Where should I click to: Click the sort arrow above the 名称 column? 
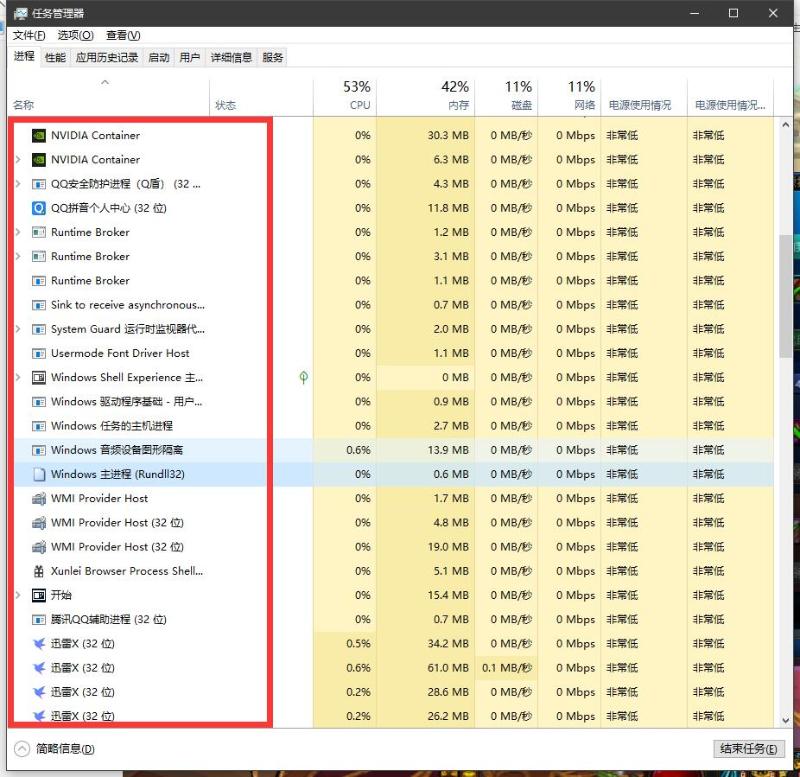click(105, 82)
